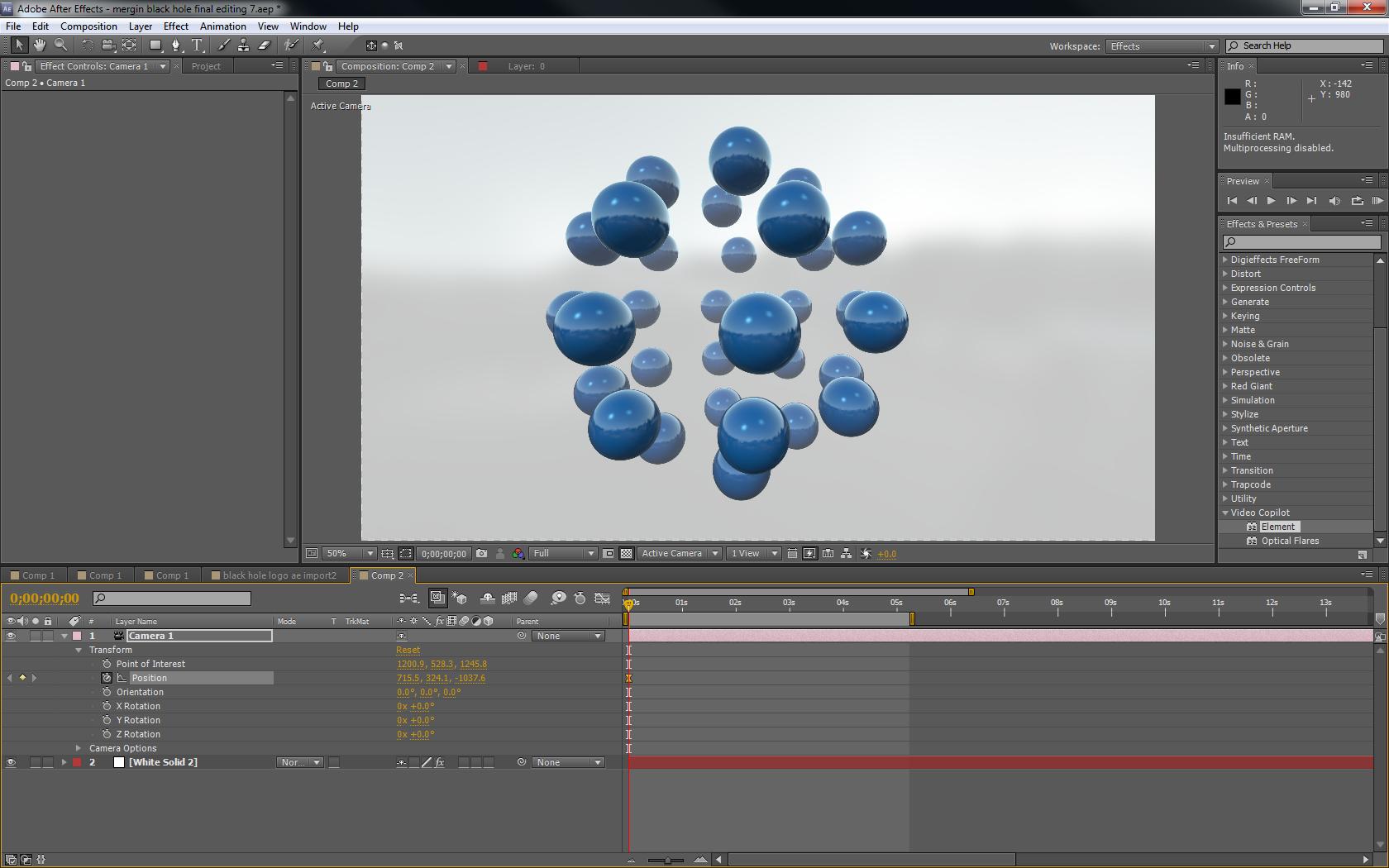Screen dimensions: 1389x868
Task: Select the Rotation tool
Action: (x=87, y=45)
